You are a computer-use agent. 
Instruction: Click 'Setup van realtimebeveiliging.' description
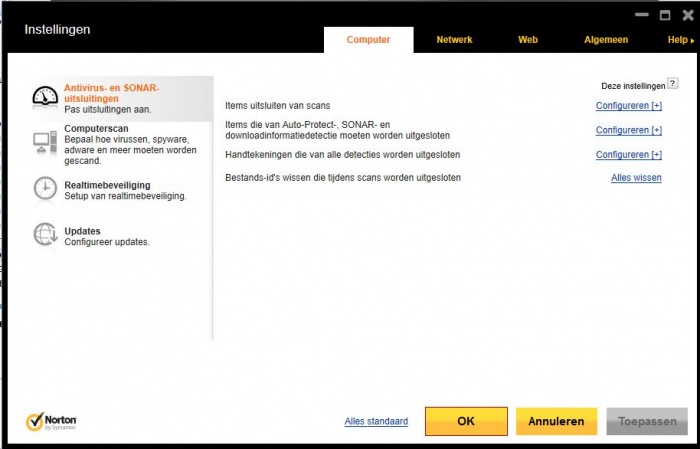(x=125, y=196)
